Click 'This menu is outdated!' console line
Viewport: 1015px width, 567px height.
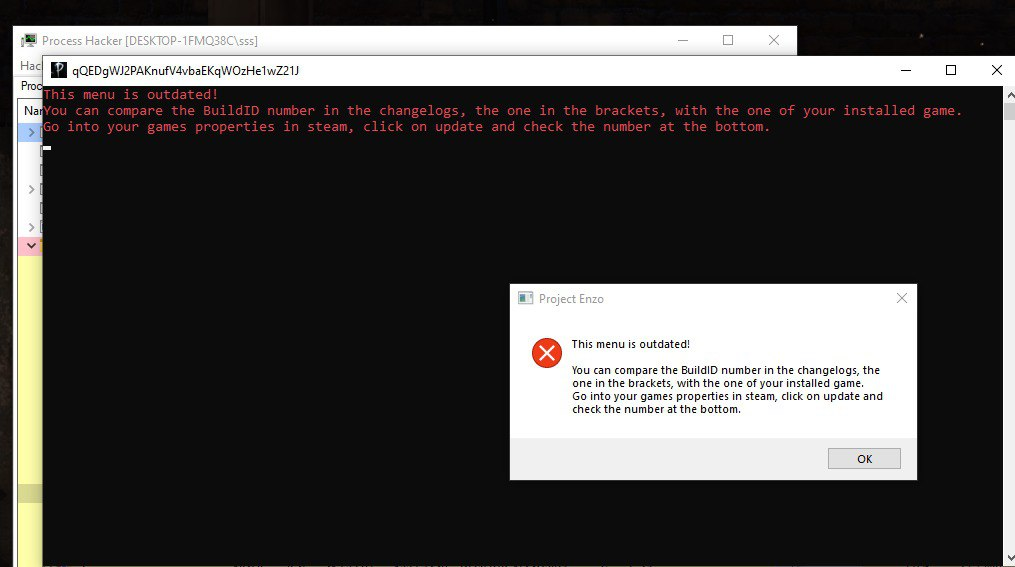click(131, 94)
